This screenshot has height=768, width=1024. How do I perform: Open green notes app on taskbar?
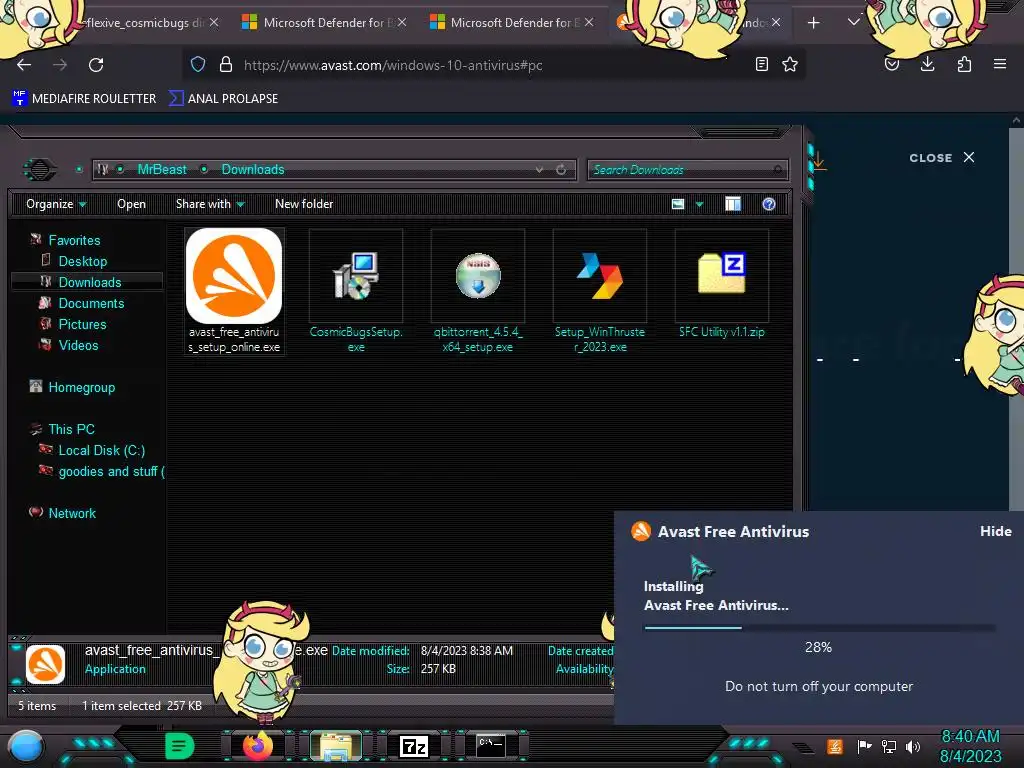(179, 746)
